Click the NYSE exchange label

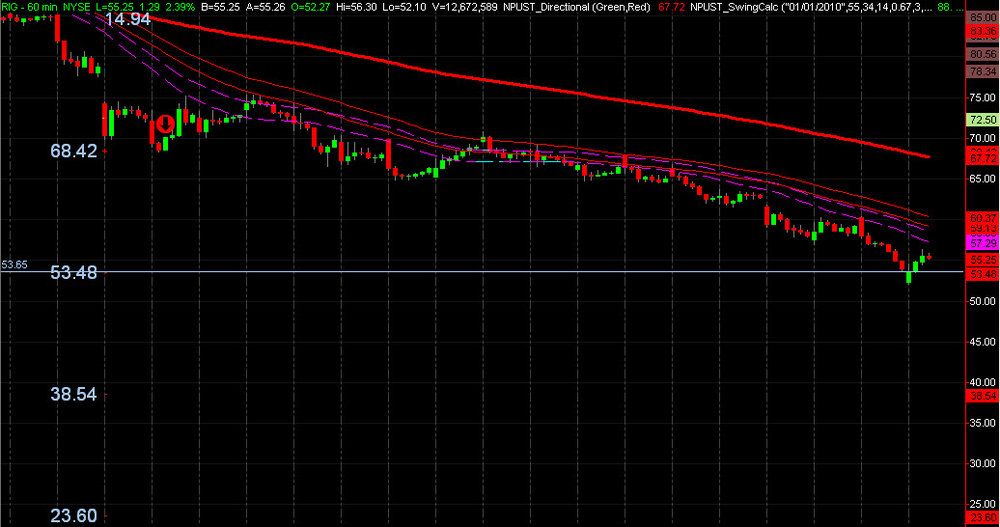point(77,7)
